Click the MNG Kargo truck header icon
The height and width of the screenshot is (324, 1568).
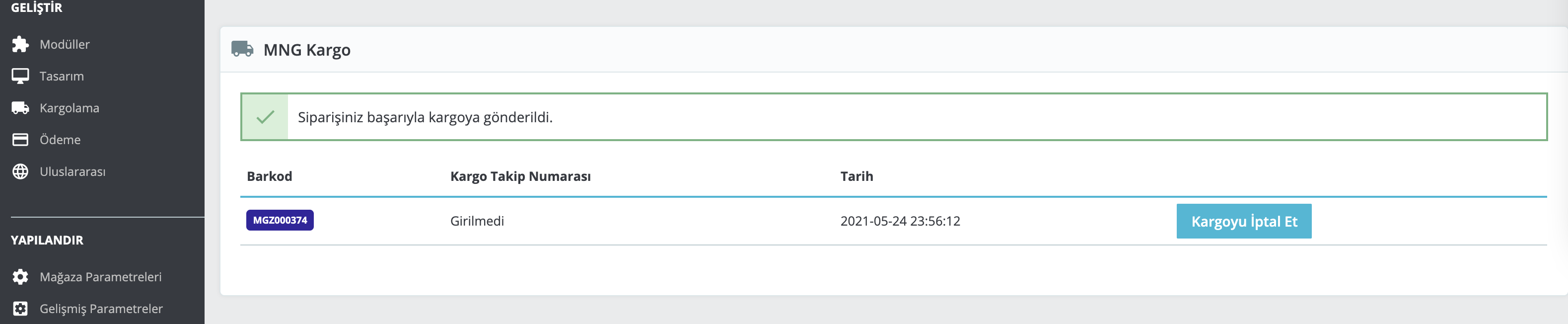pos(242,49)
